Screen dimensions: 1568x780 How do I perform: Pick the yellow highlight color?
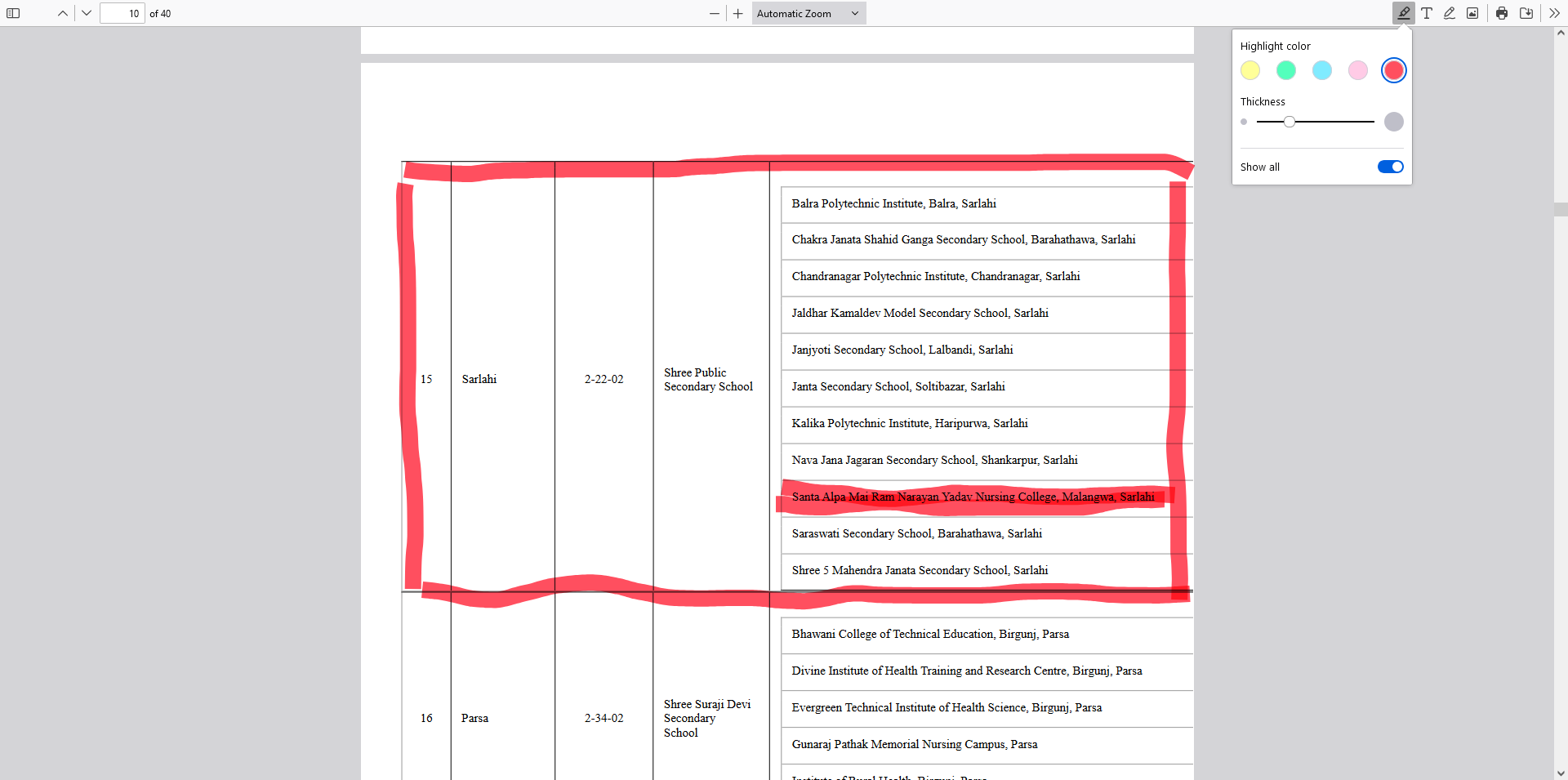tap(1250, 70)
